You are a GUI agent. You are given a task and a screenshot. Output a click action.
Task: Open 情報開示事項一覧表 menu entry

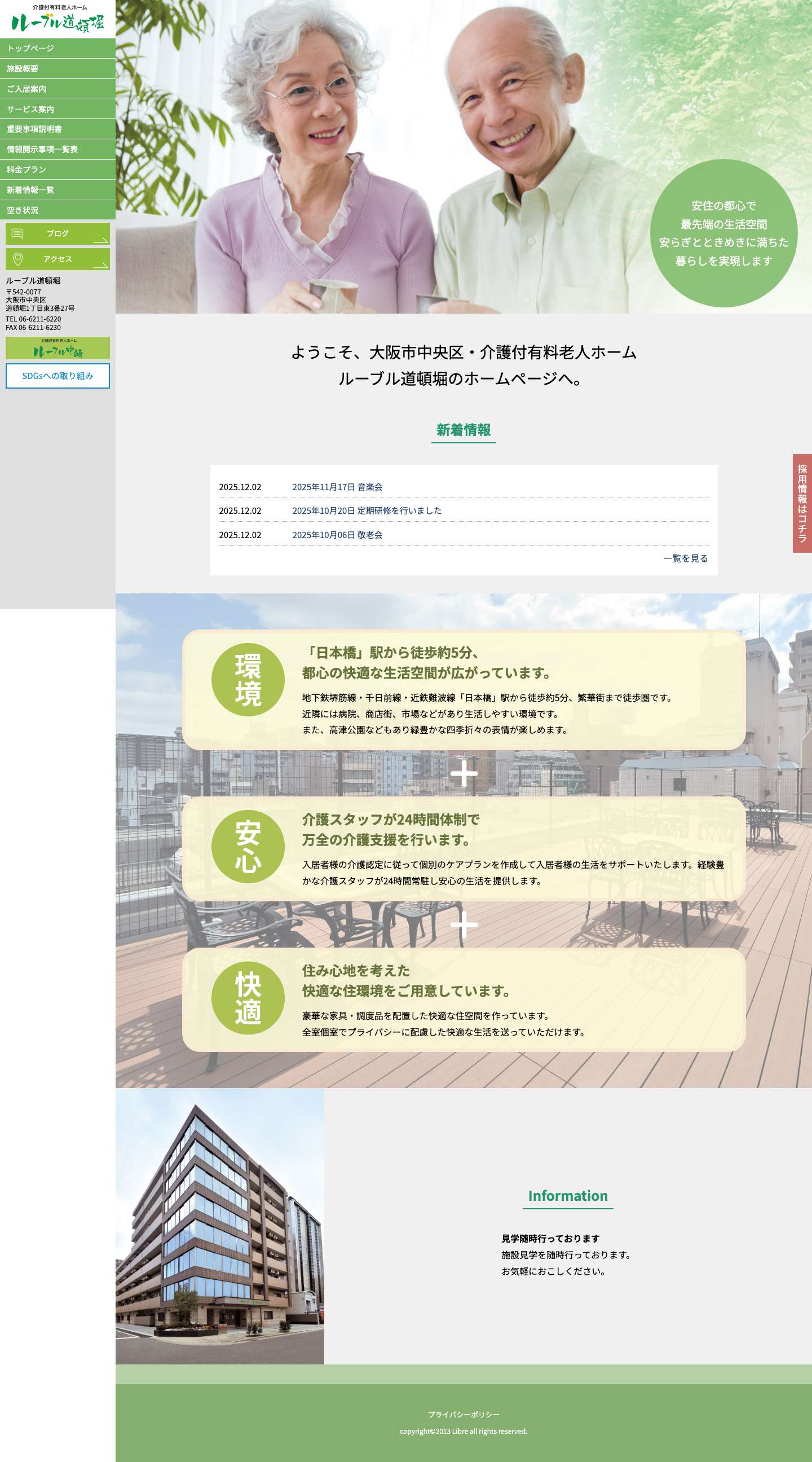[x=58, y=149]
